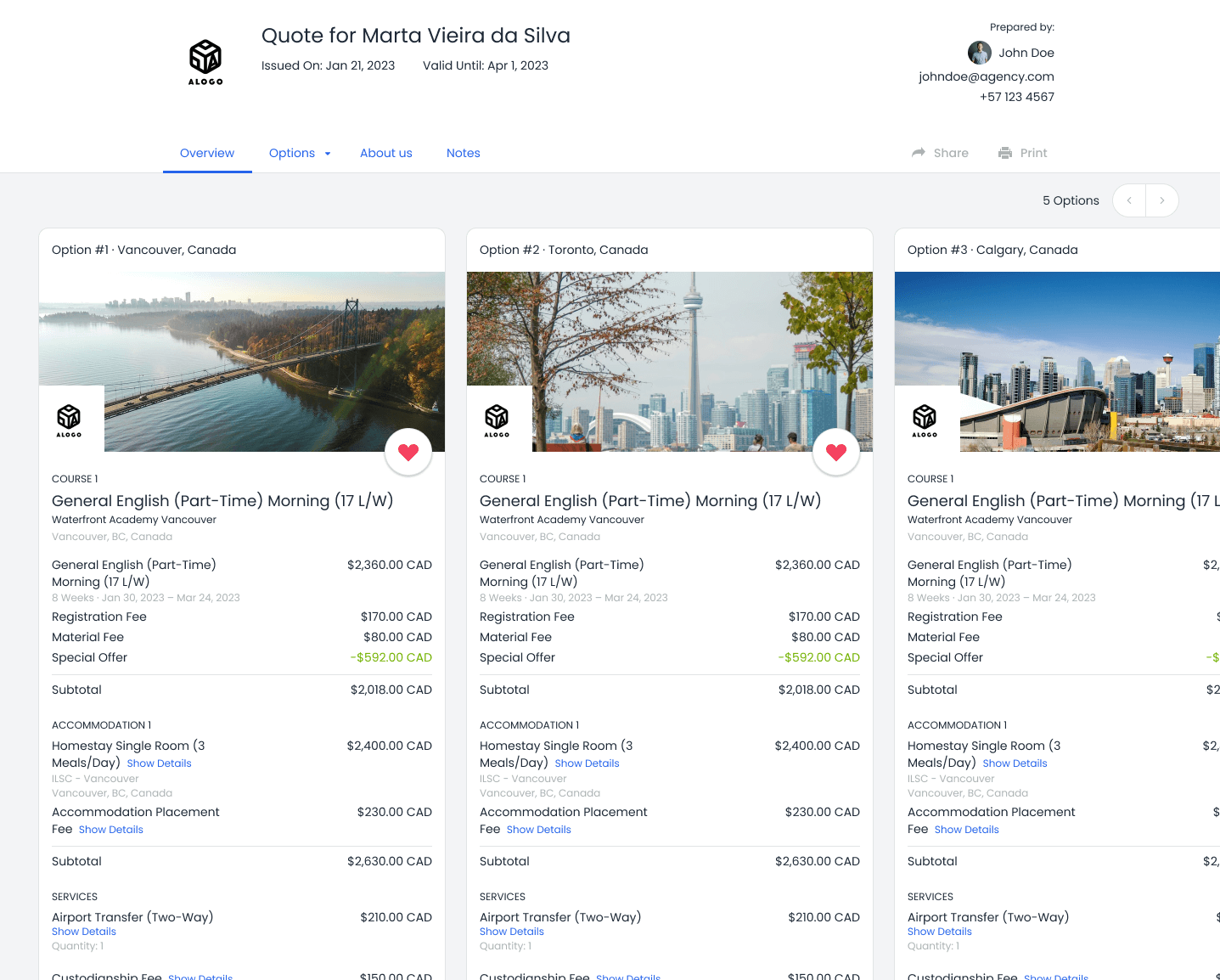The width and height of the screenshot is (1220, 980).
Task: Show Details for Accommodation Placement Fee Option #1
Action: tap(111, 830)
